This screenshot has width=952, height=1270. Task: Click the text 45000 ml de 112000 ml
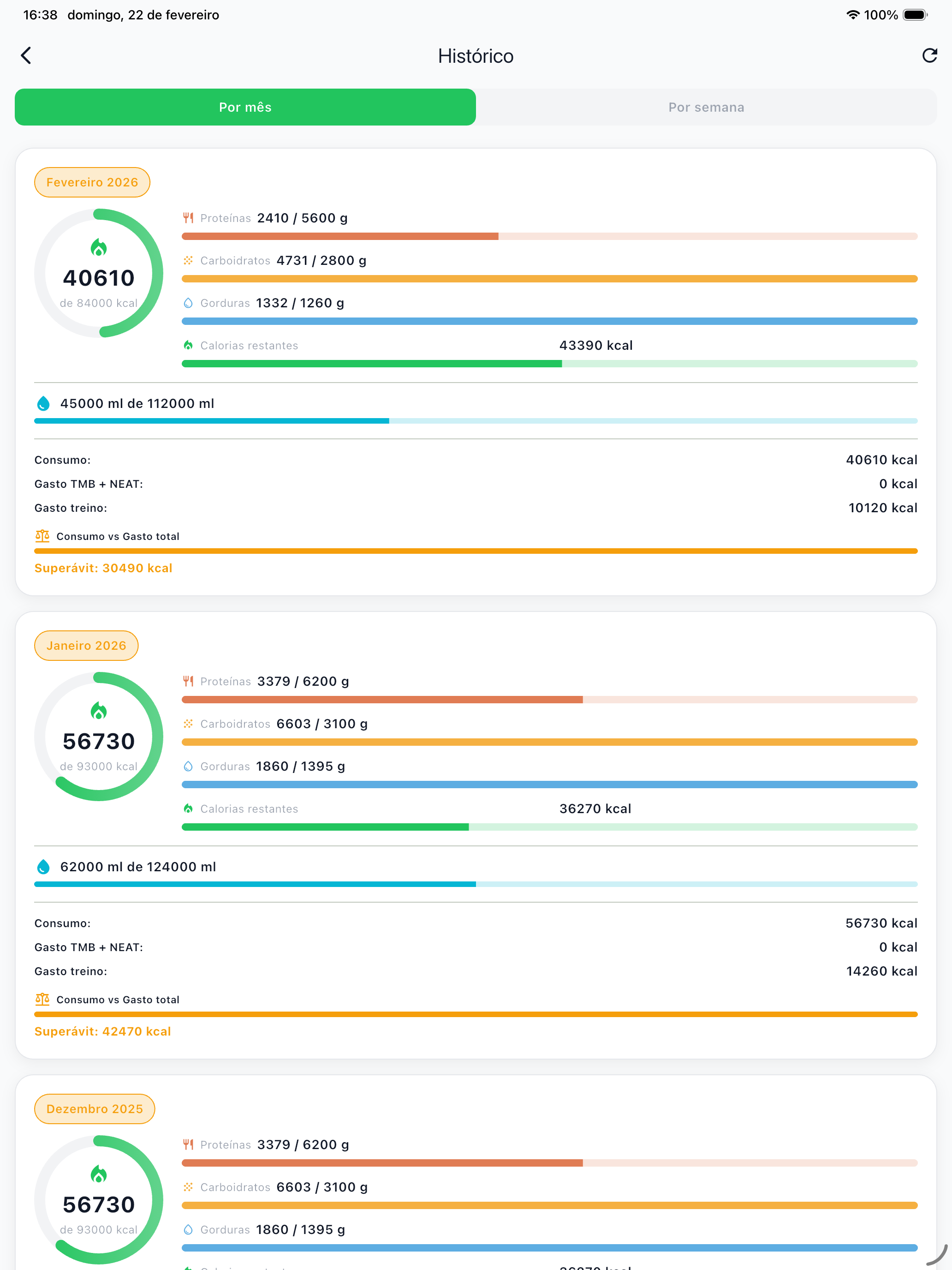pos(137,404)
